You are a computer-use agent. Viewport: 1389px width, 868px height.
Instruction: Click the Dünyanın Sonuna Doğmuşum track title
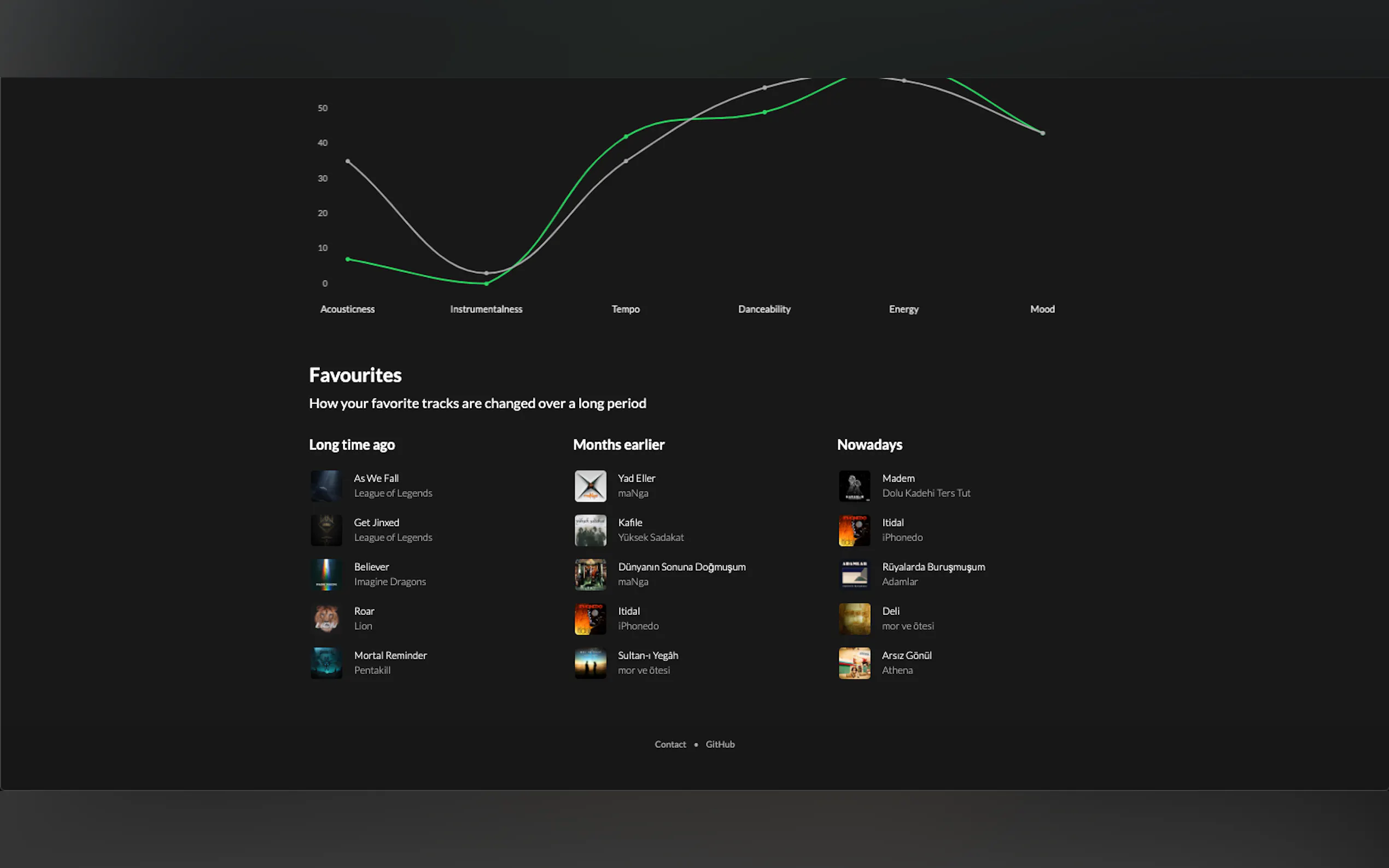681,567
